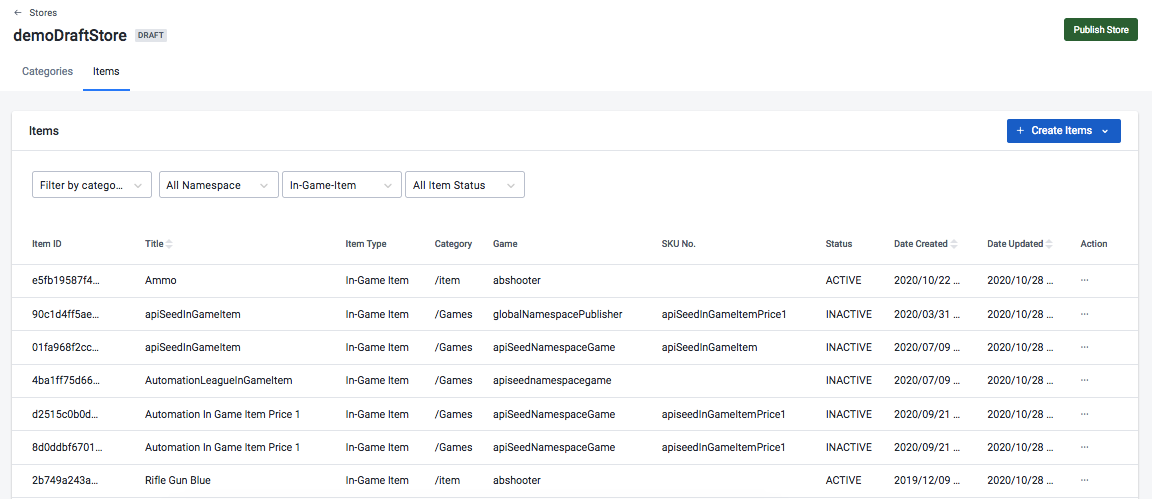The image size is (1152, 499).
Task: Sort the table by Title column
Action: point(159,244)
